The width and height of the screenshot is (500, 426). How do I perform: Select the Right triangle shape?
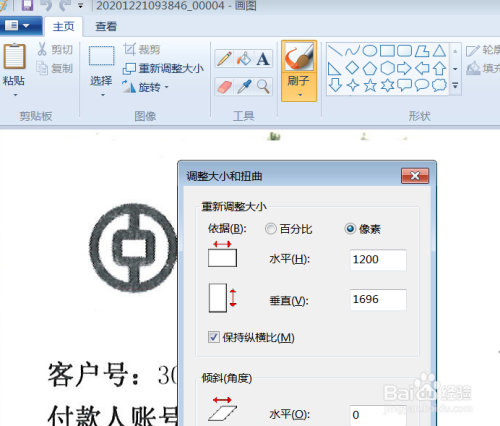click(x=335, y=68)
